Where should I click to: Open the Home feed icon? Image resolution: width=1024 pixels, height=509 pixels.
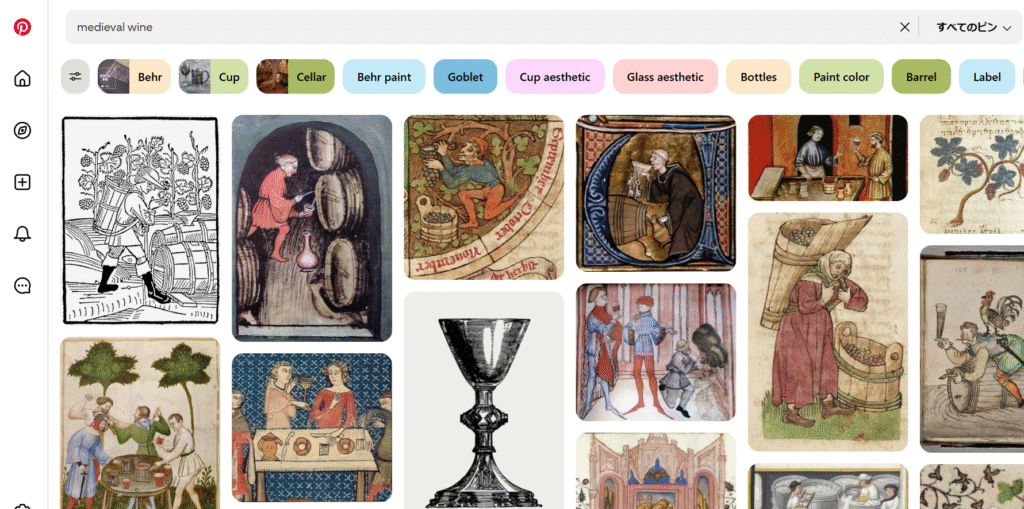pyautogui.click(x=22, y=78)
